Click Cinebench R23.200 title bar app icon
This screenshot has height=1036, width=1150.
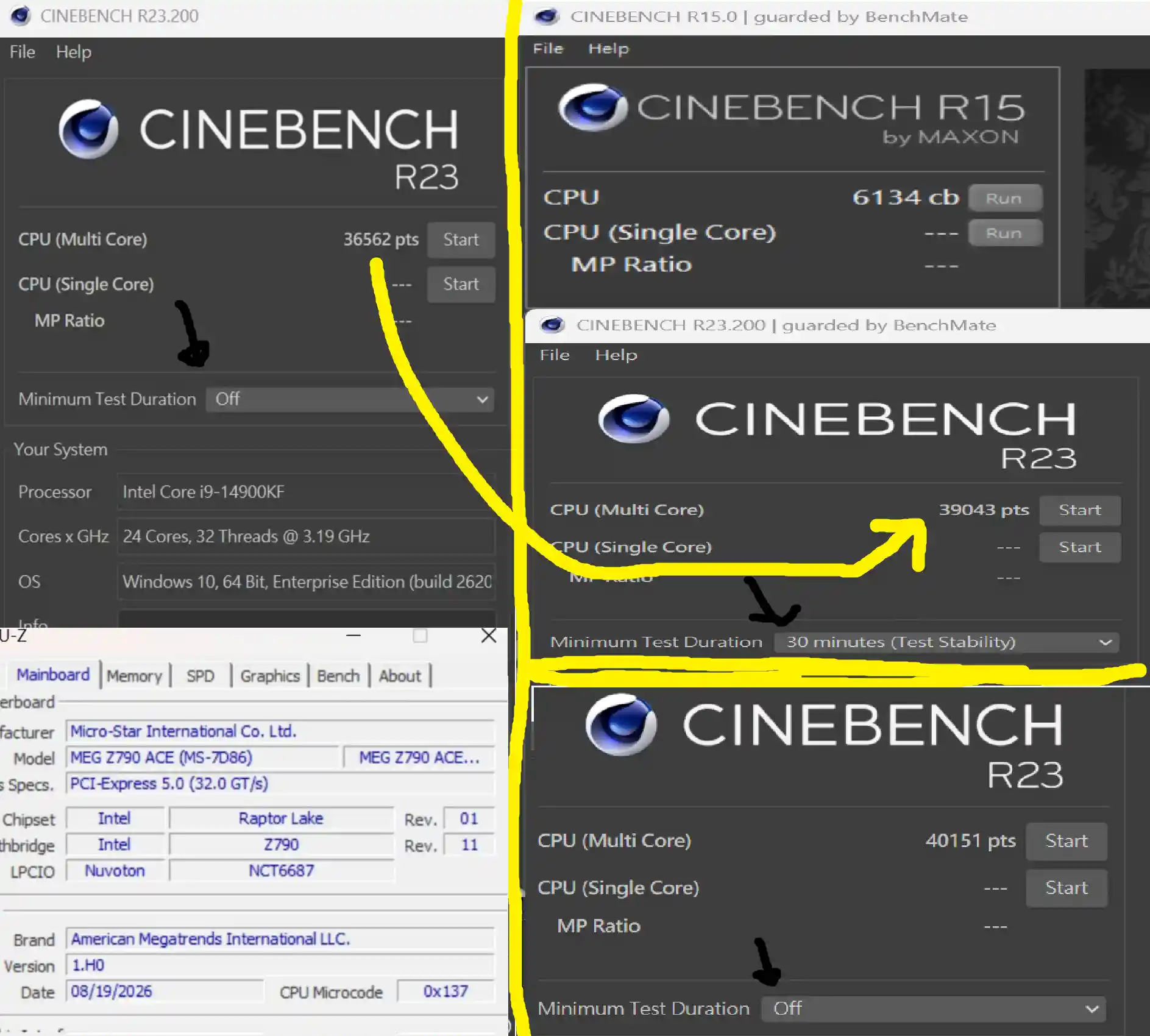tap(21, 15)
